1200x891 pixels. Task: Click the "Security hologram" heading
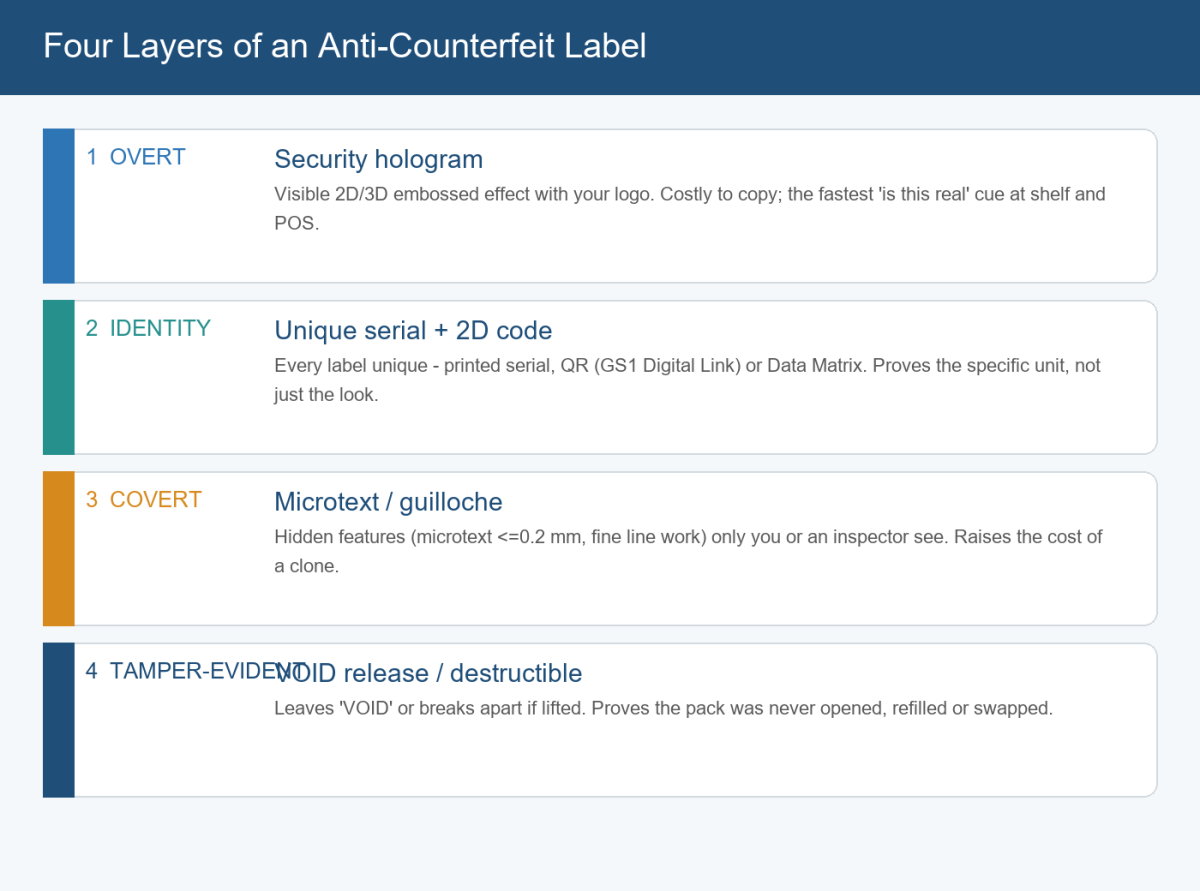pyautogui.click(x=378, y=159)
